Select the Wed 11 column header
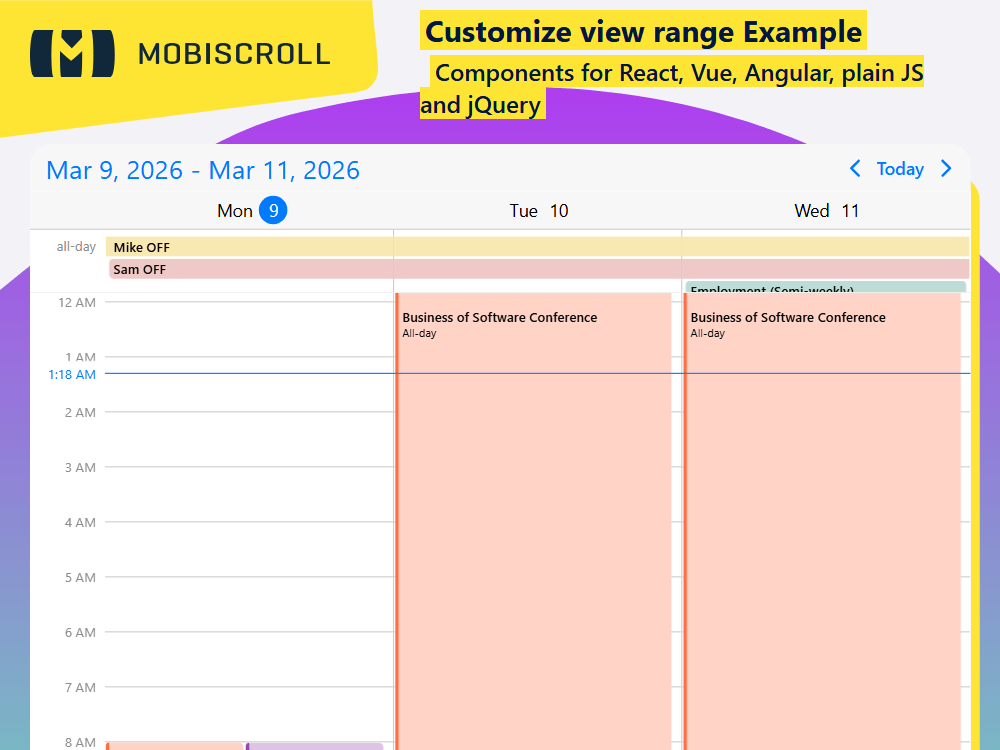Screen dimensions: 1000x750 click(826, 210)
